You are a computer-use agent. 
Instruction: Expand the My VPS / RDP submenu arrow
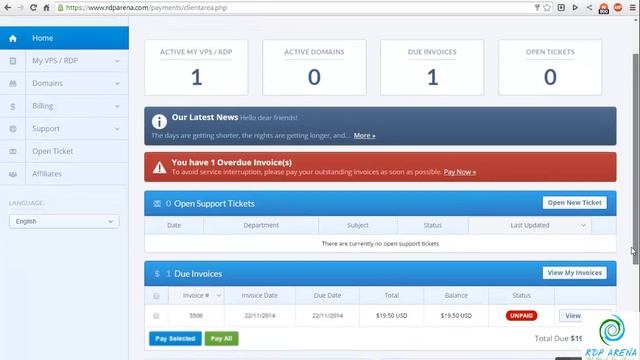[x=117, y=61]
